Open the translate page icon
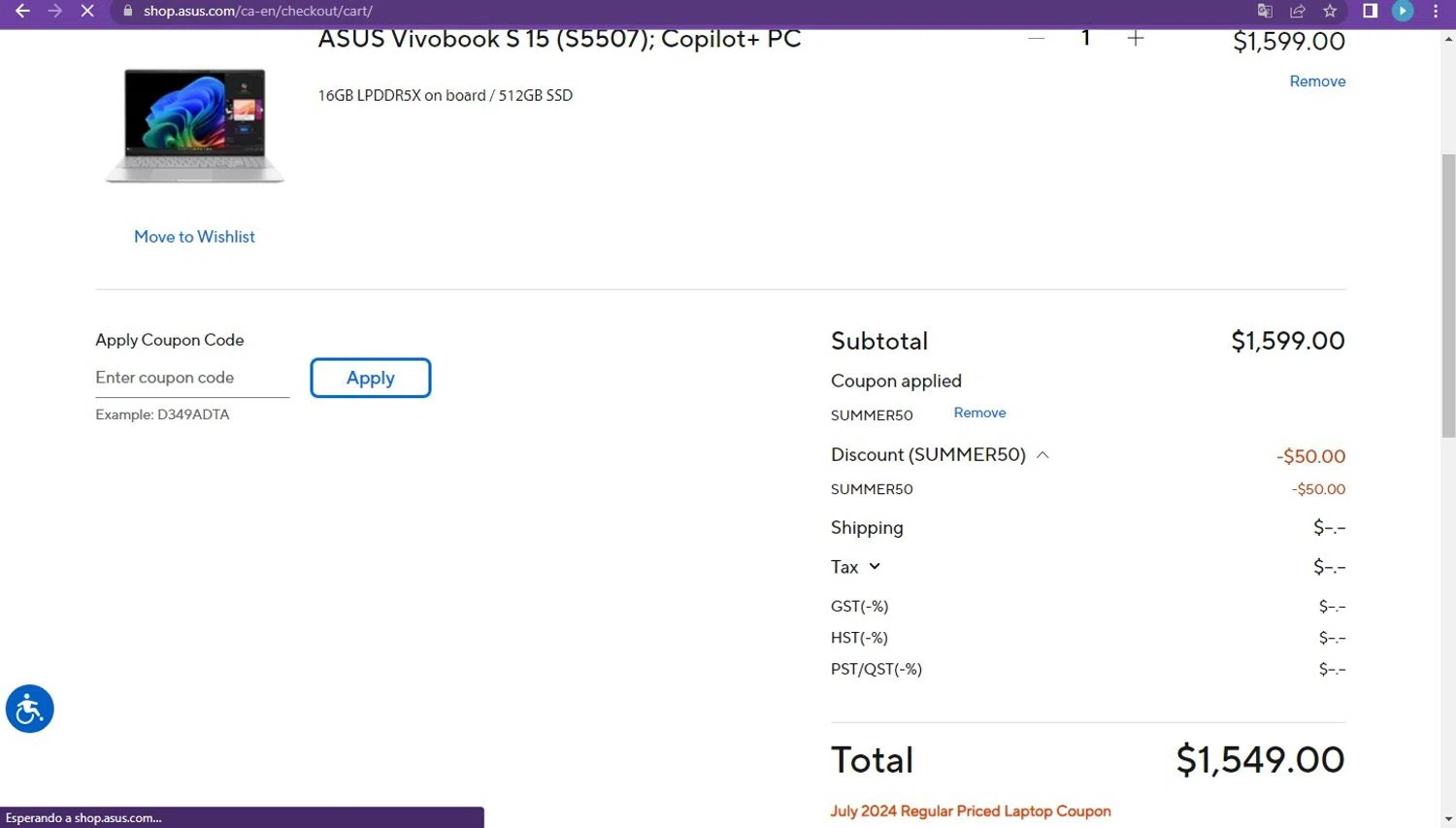This screenshot has height=828, width=1456. coord(1265,11)
